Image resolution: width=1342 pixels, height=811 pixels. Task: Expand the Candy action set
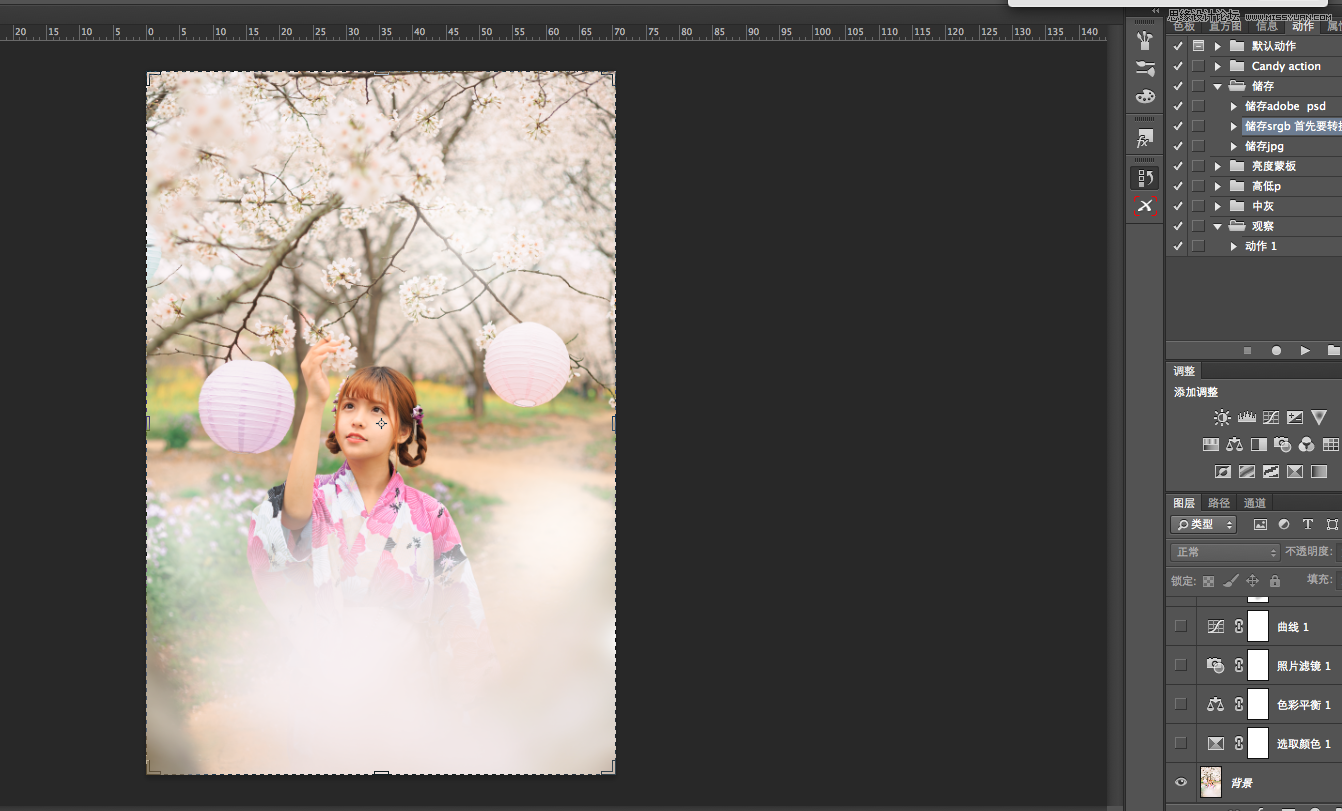coord(1218,66)
